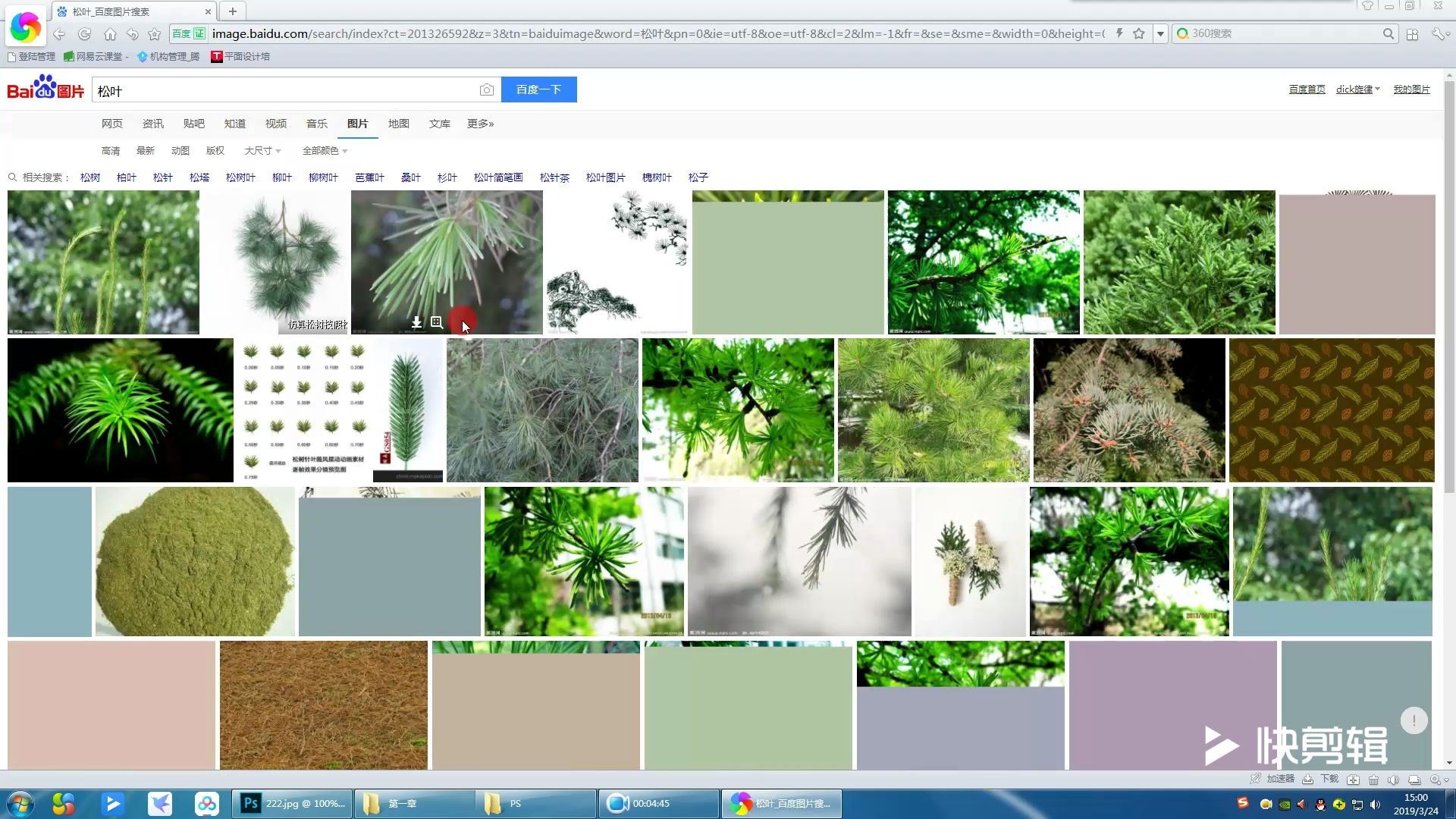Switch to the 地图 tab
This screenshot has width=1456, height=819.
pyautogui.click(x=399, y=124)
